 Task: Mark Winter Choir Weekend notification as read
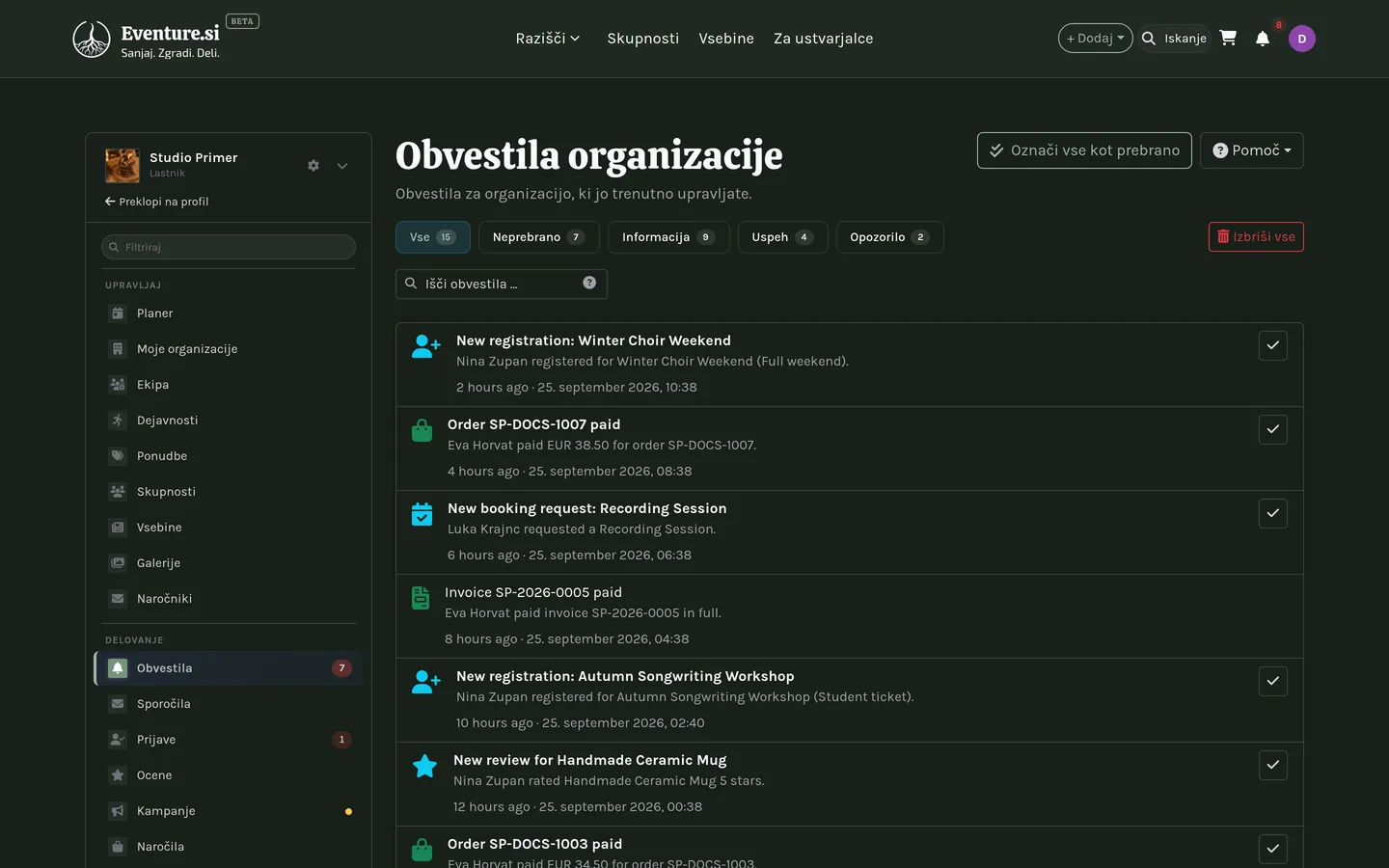(x=1273, y=345)
